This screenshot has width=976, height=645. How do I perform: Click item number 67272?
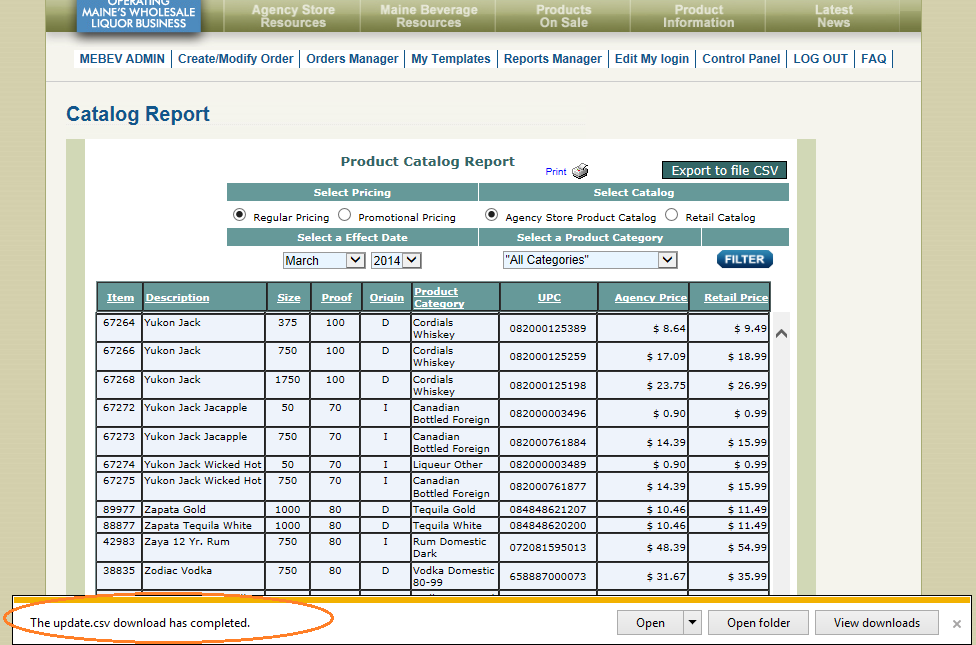click(119, 408)
